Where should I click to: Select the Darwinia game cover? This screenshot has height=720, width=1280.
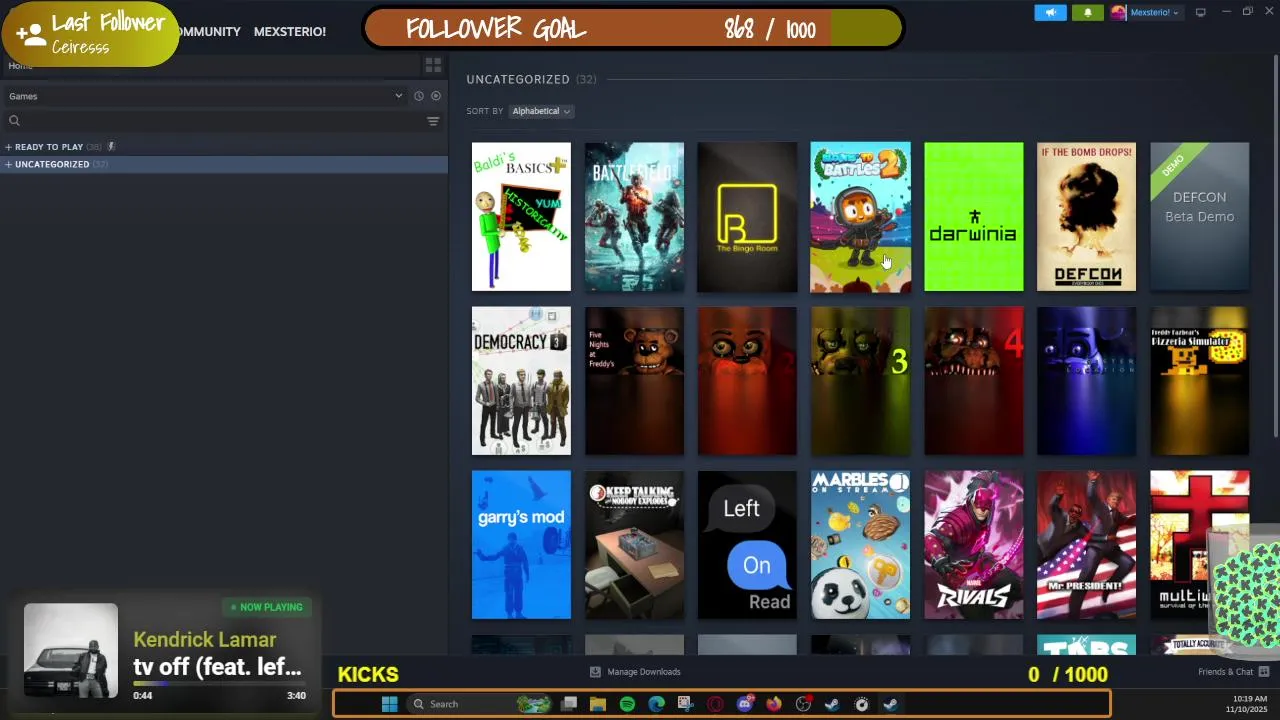[974, 217]
